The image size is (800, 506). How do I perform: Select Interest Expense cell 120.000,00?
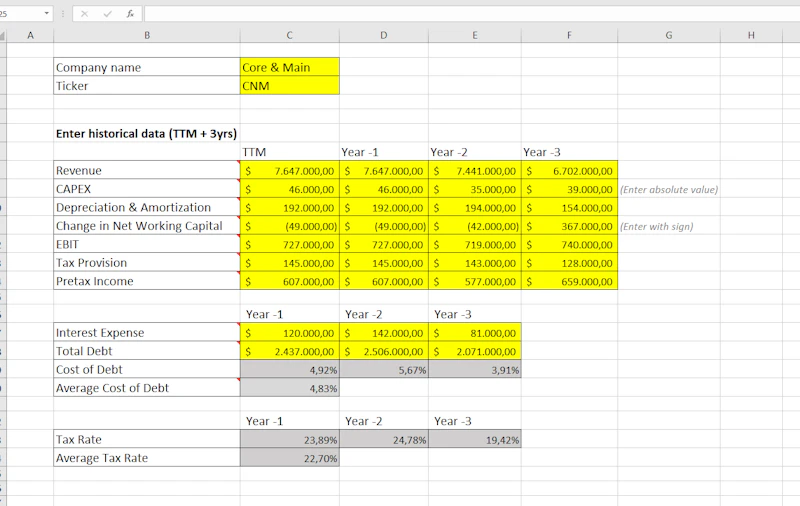pyautogui.click(x=289, y=332)
